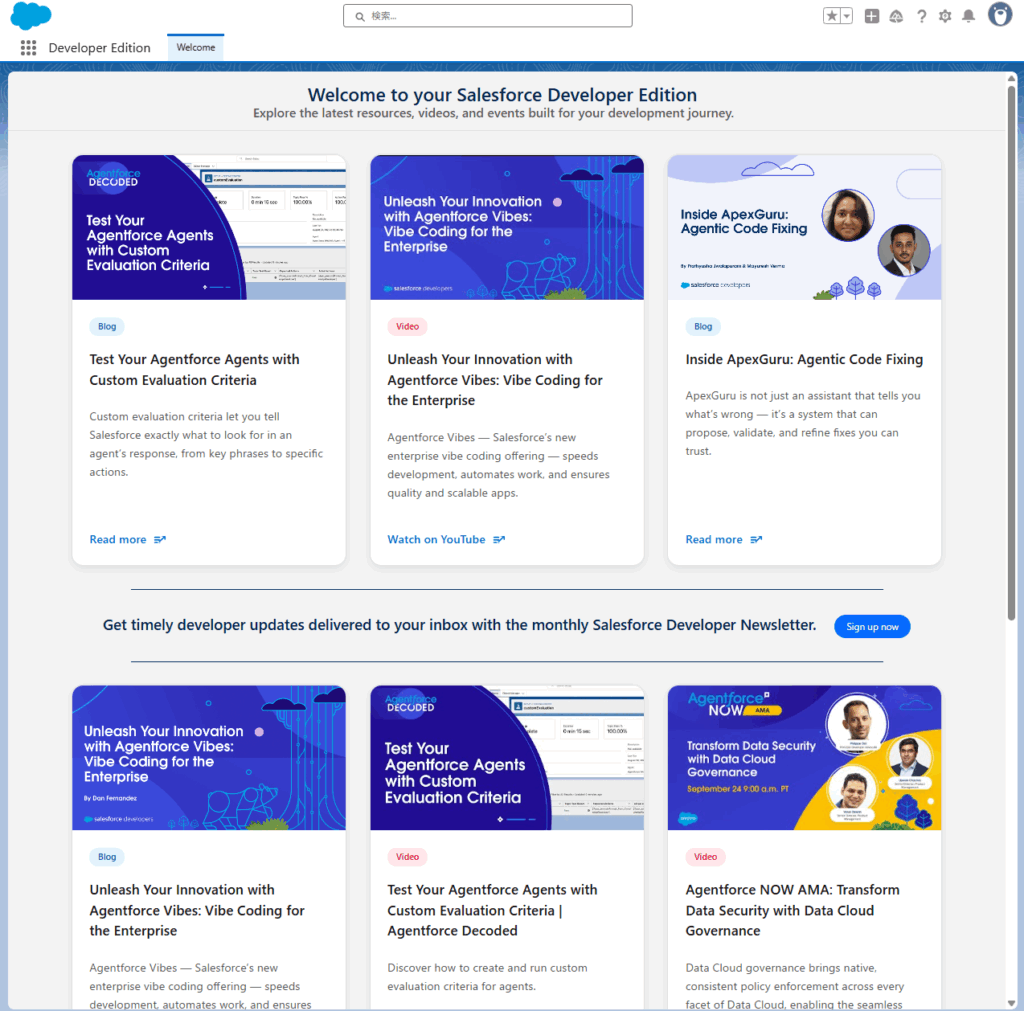Show notifications via bell icon
This screenshot has width=1024, height=1011.
968,16
